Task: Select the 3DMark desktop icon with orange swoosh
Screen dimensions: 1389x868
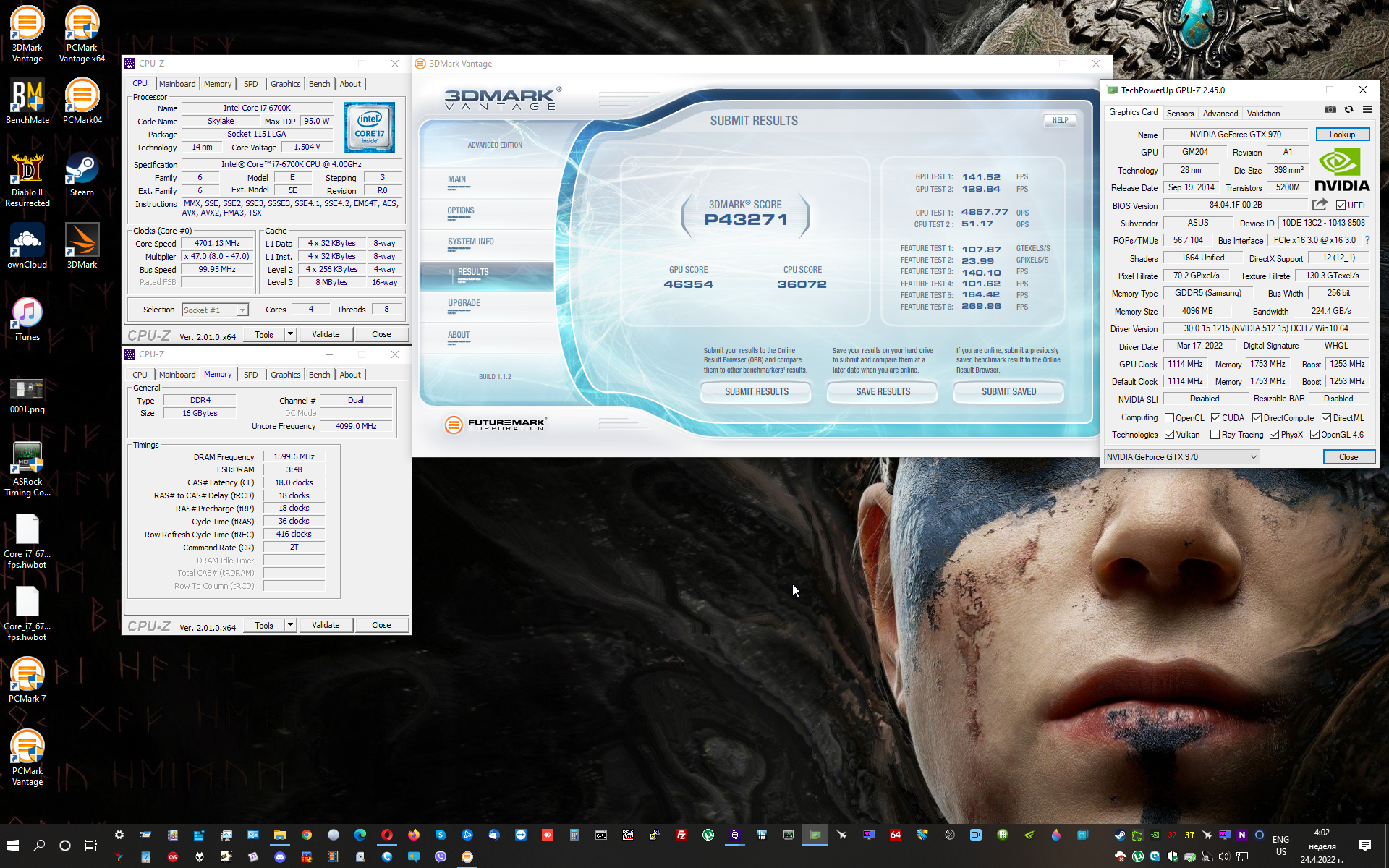Action: pos(82,247)
